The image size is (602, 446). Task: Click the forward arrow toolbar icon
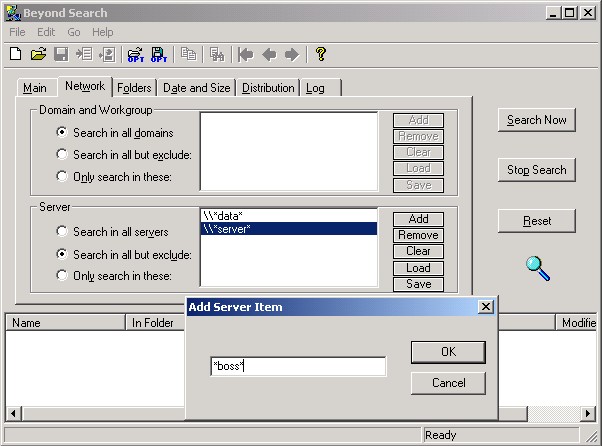pyautogui.click(x=292, y=55)
